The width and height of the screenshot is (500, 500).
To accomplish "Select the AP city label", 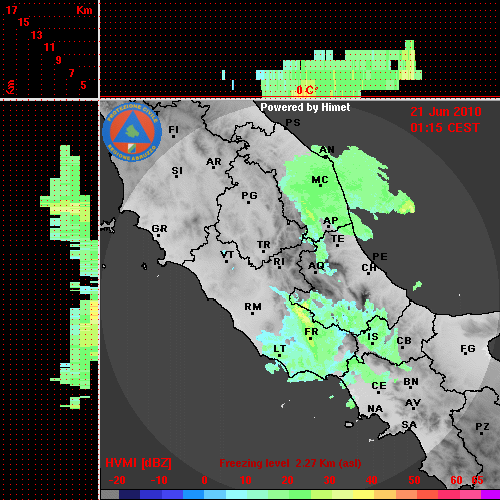I will coord(331,221).
